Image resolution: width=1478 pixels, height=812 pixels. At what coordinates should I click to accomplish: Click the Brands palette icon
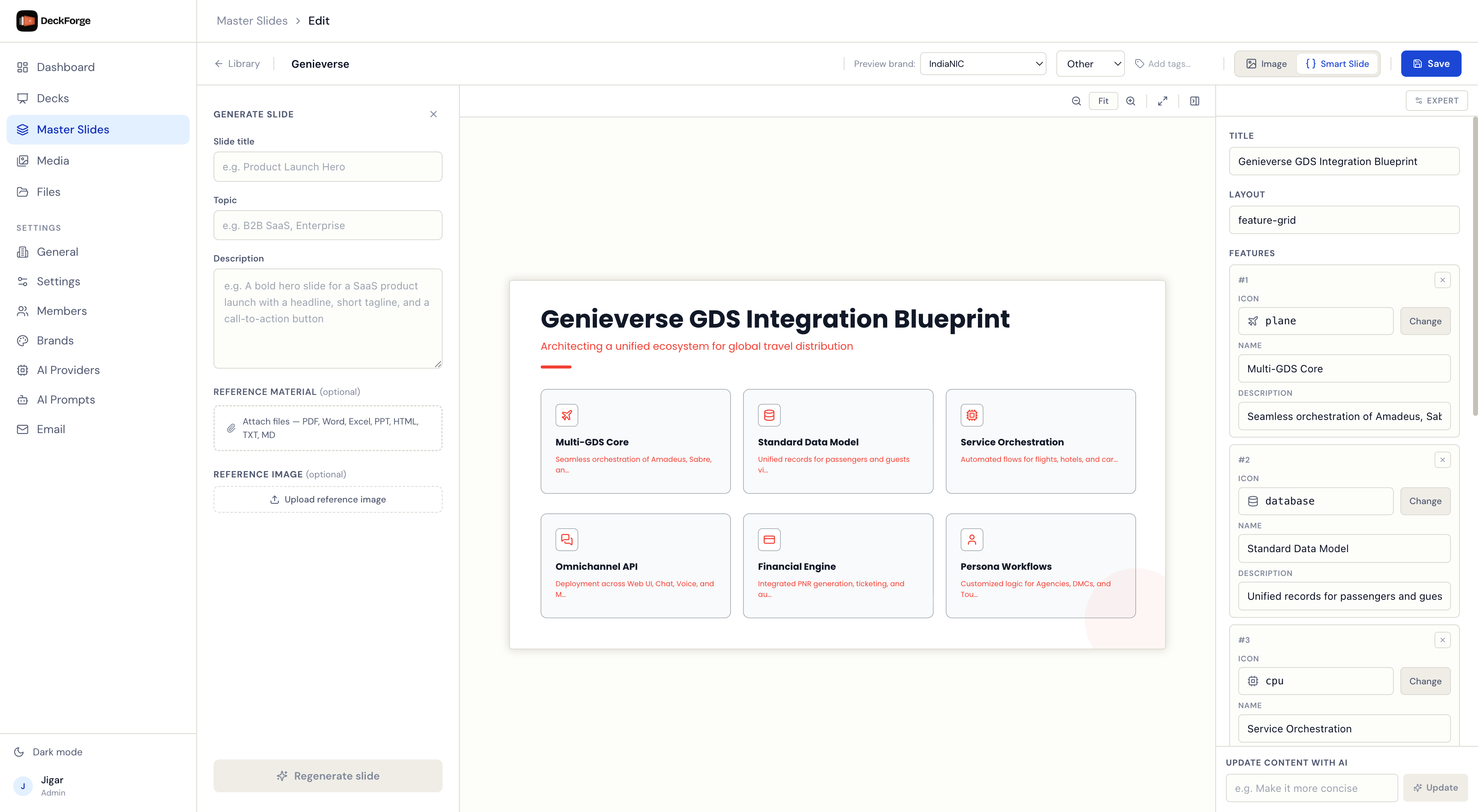tap(23, 341)
